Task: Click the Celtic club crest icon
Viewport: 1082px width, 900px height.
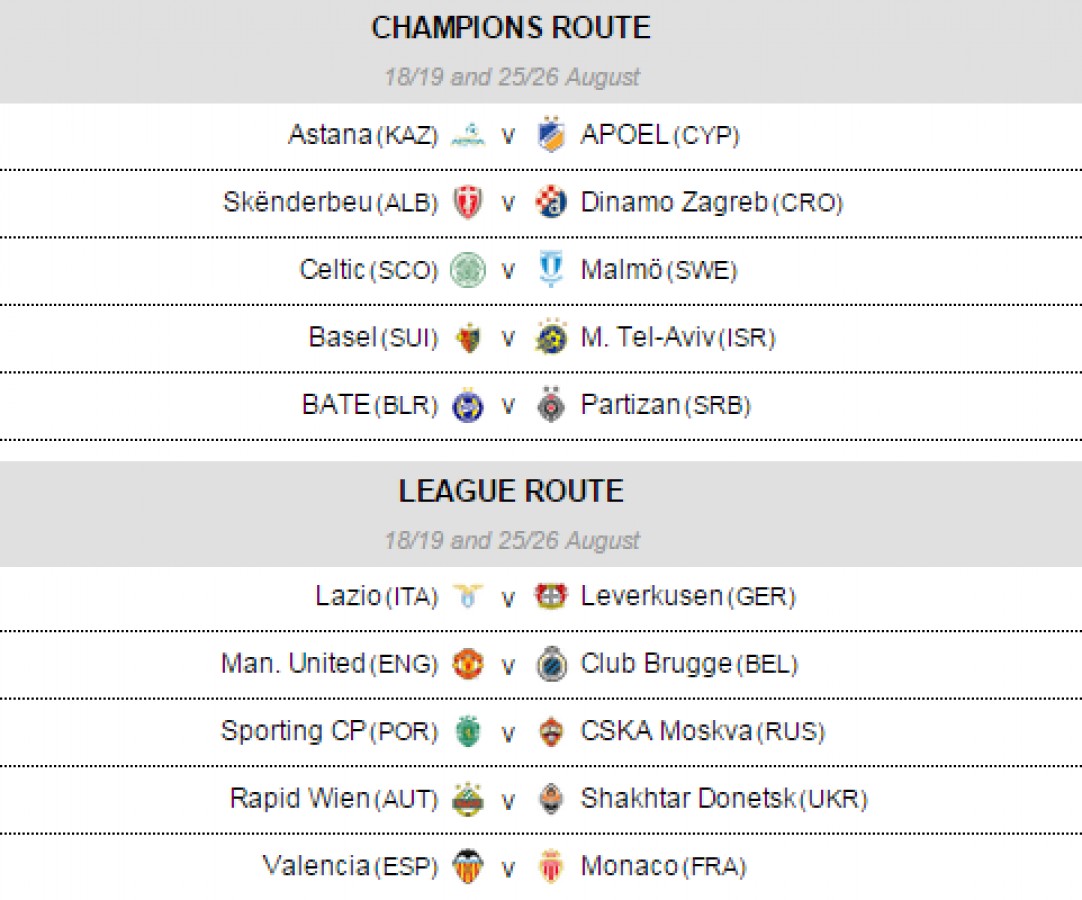Action: click(468, 270)
